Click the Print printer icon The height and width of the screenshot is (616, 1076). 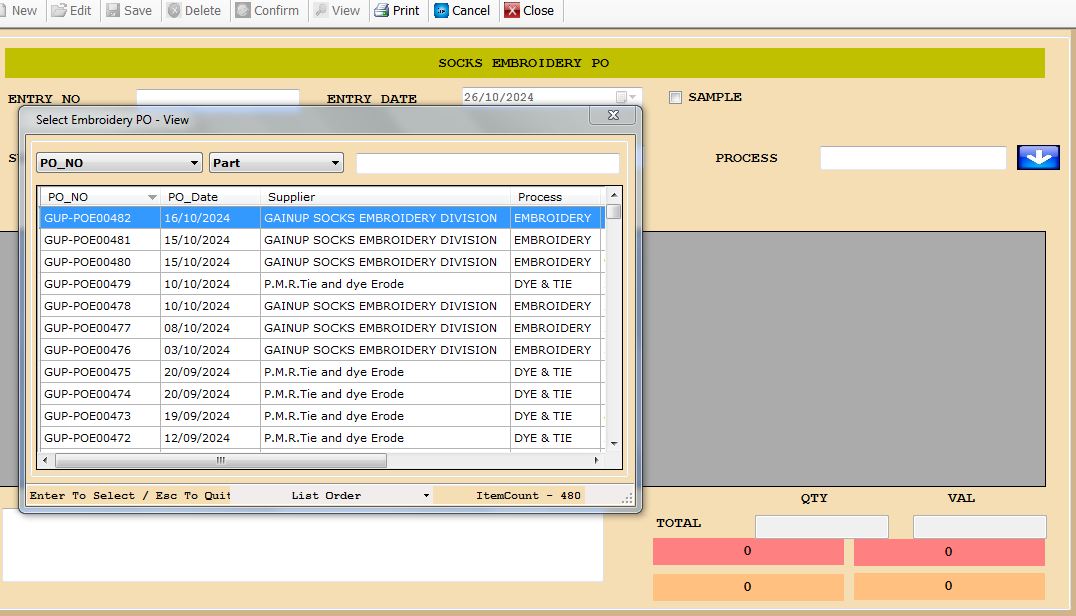(x=381, y=10)
